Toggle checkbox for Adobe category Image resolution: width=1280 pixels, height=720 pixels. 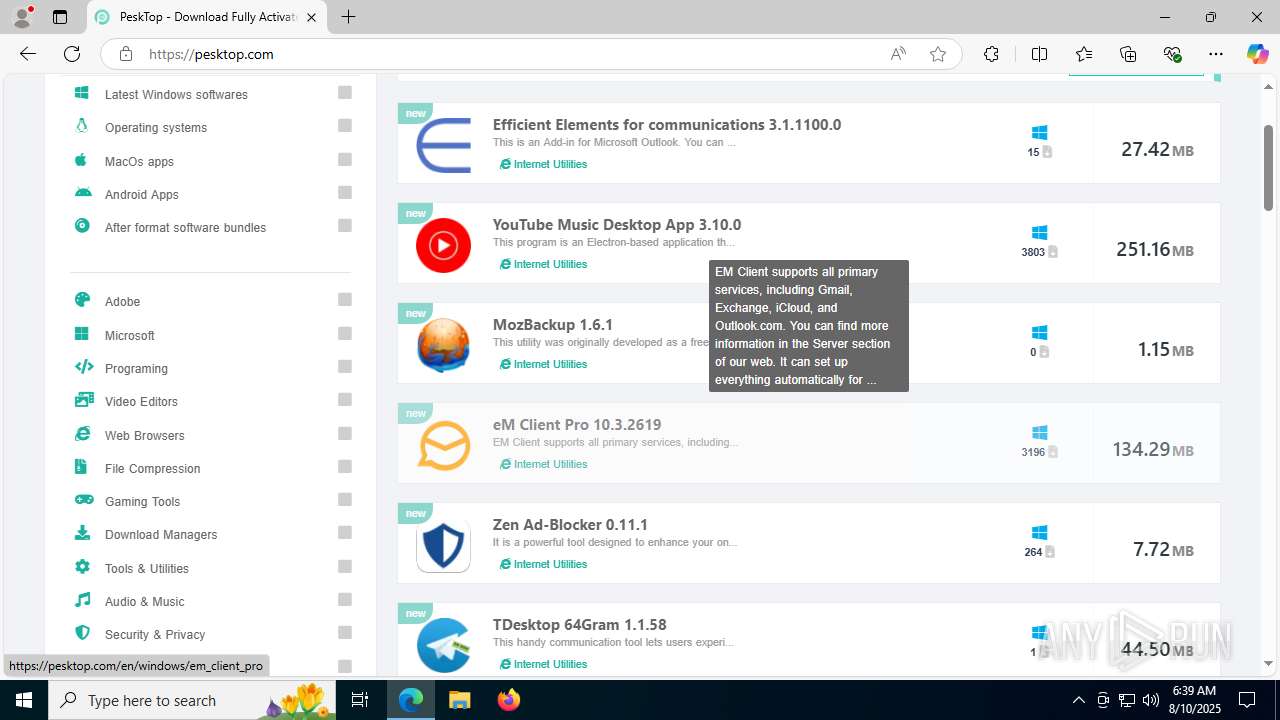pyautogui.click(x=345, y=300)
